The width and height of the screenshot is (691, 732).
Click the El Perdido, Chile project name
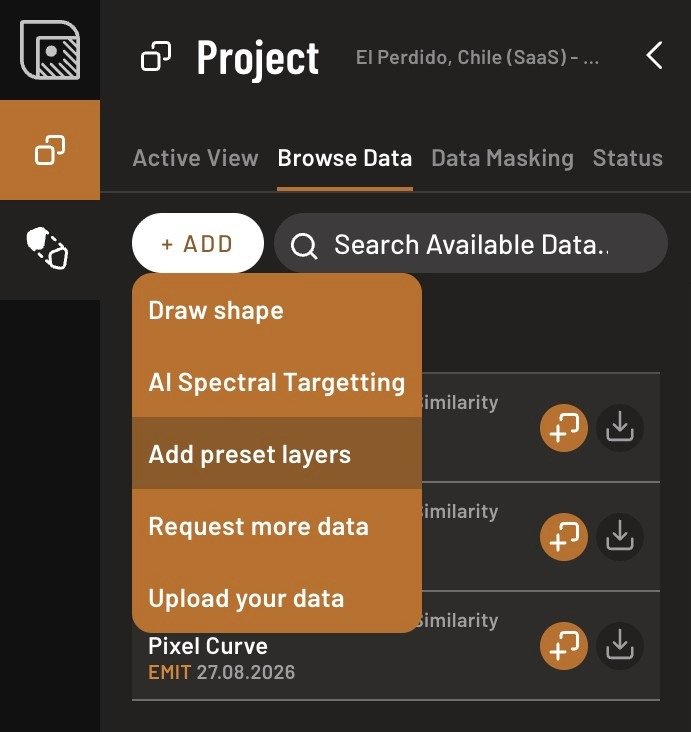point(477,57)
